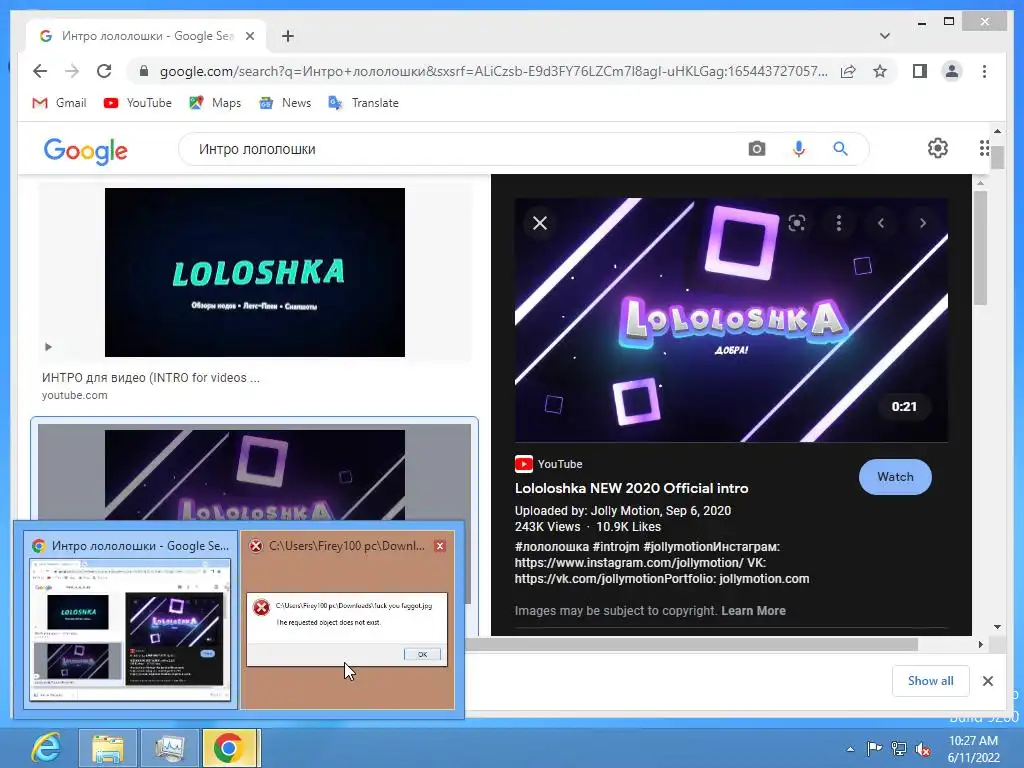This screenshot has height=768, width=1024.
Task: Expand the tab search dropdown arrow
Action: [884, 36]
